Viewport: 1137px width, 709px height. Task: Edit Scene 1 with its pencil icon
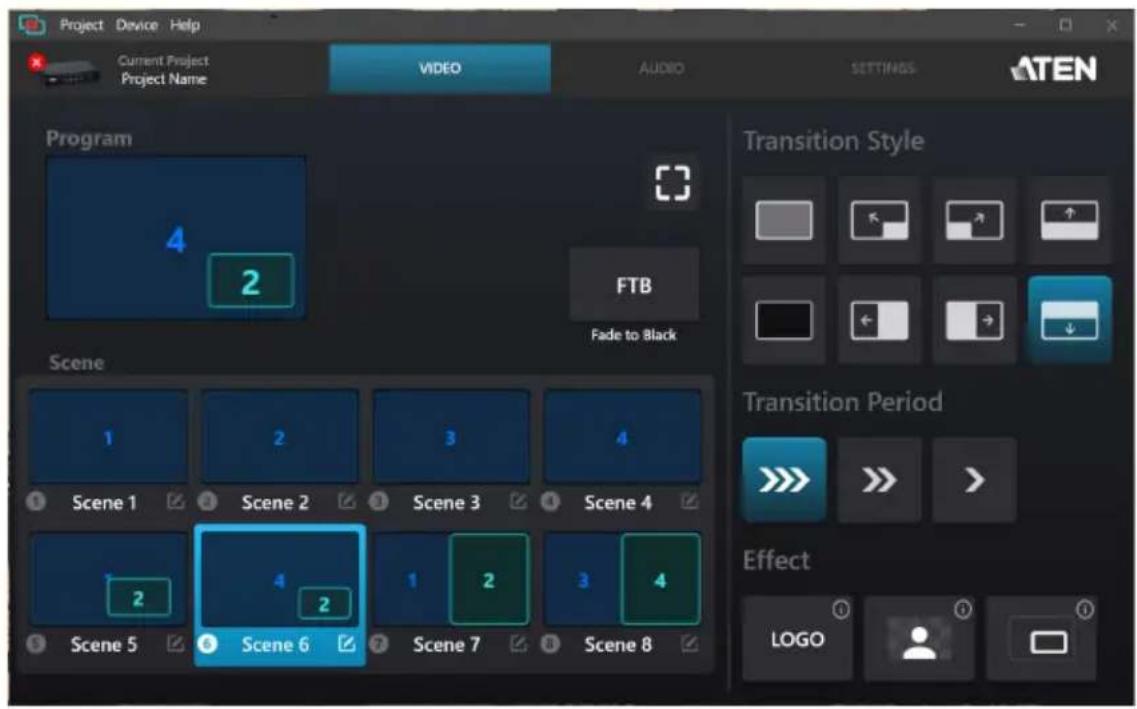pyautogui.click(x=175, y=501)
